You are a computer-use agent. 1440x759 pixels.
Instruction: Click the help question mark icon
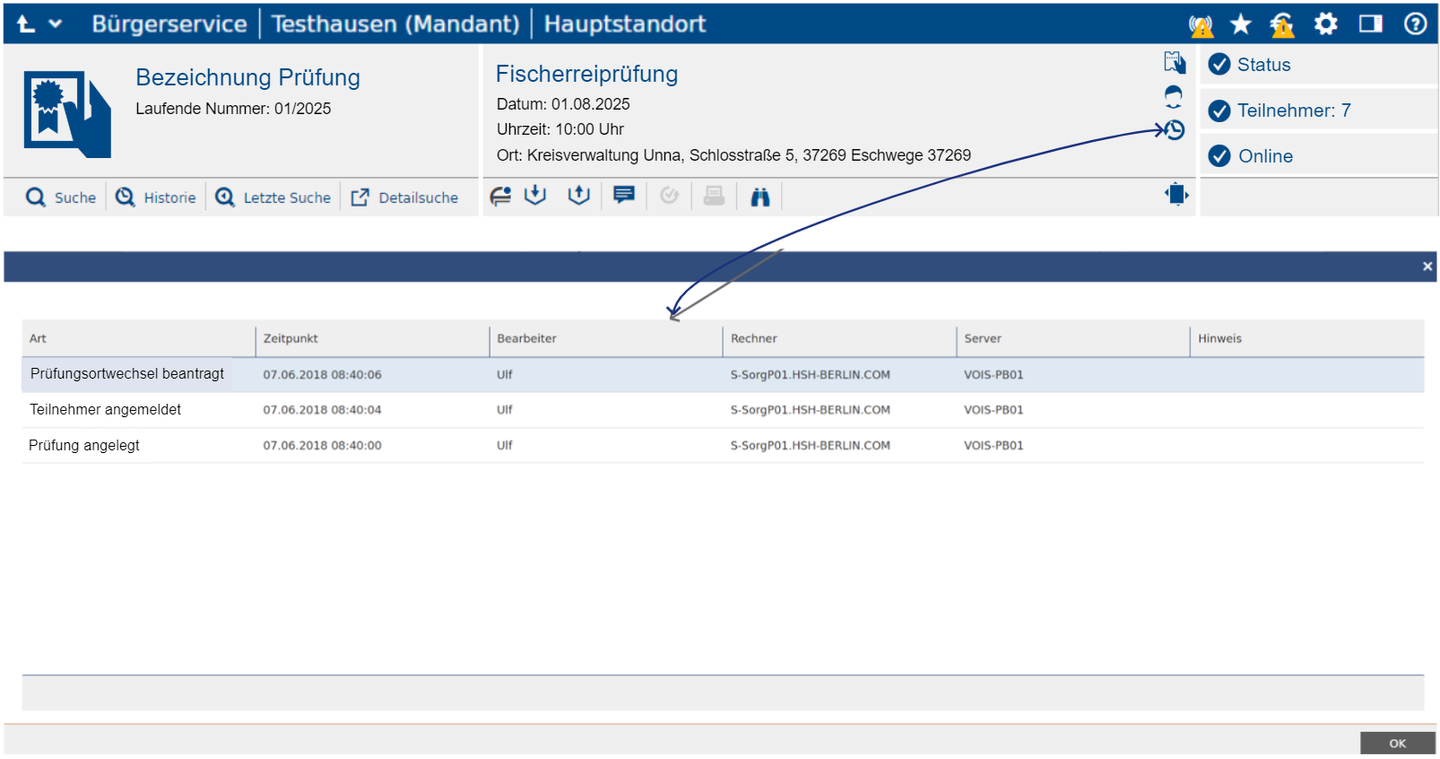tap(1415, 24)
